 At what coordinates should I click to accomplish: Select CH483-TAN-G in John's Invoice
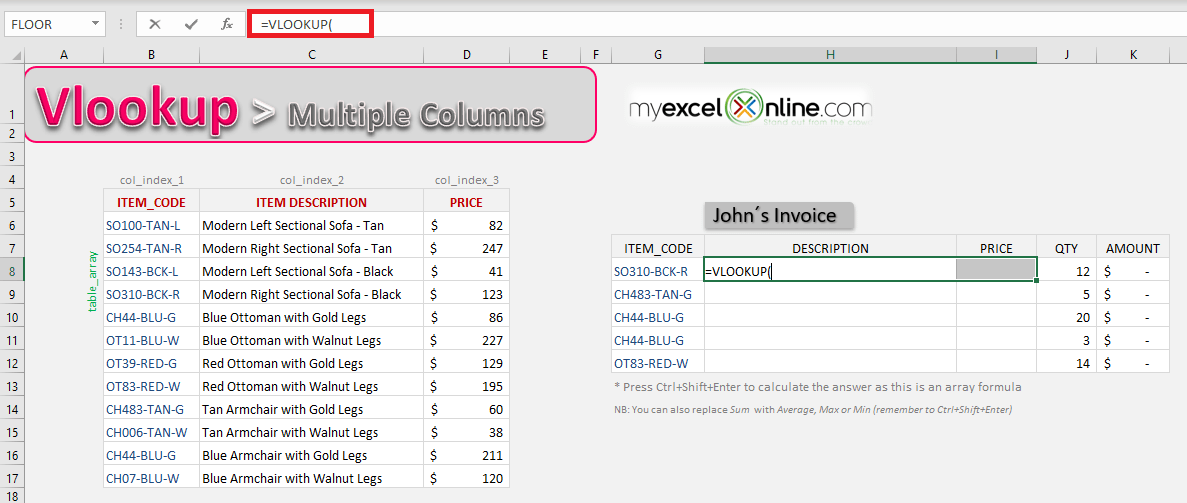pyautogui.click(x=658, y=294)
